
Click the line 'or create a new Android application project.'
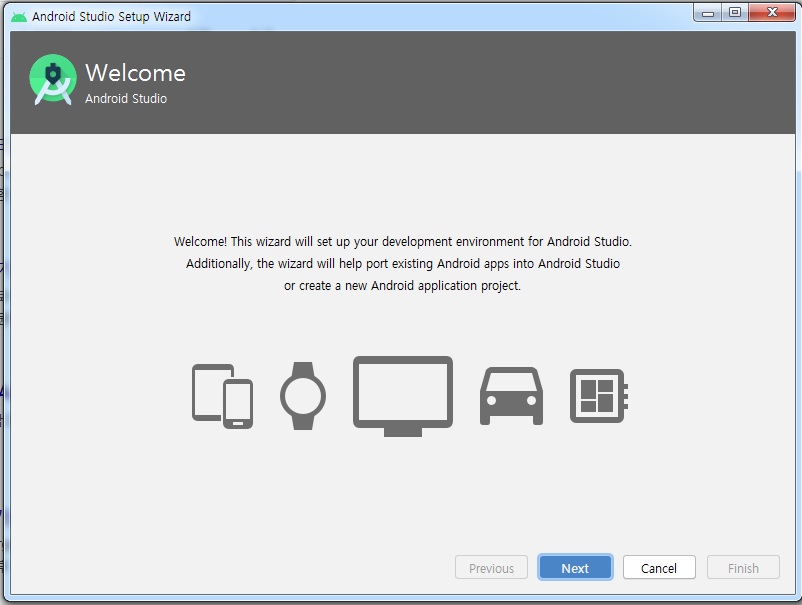[x=403, y=285]
